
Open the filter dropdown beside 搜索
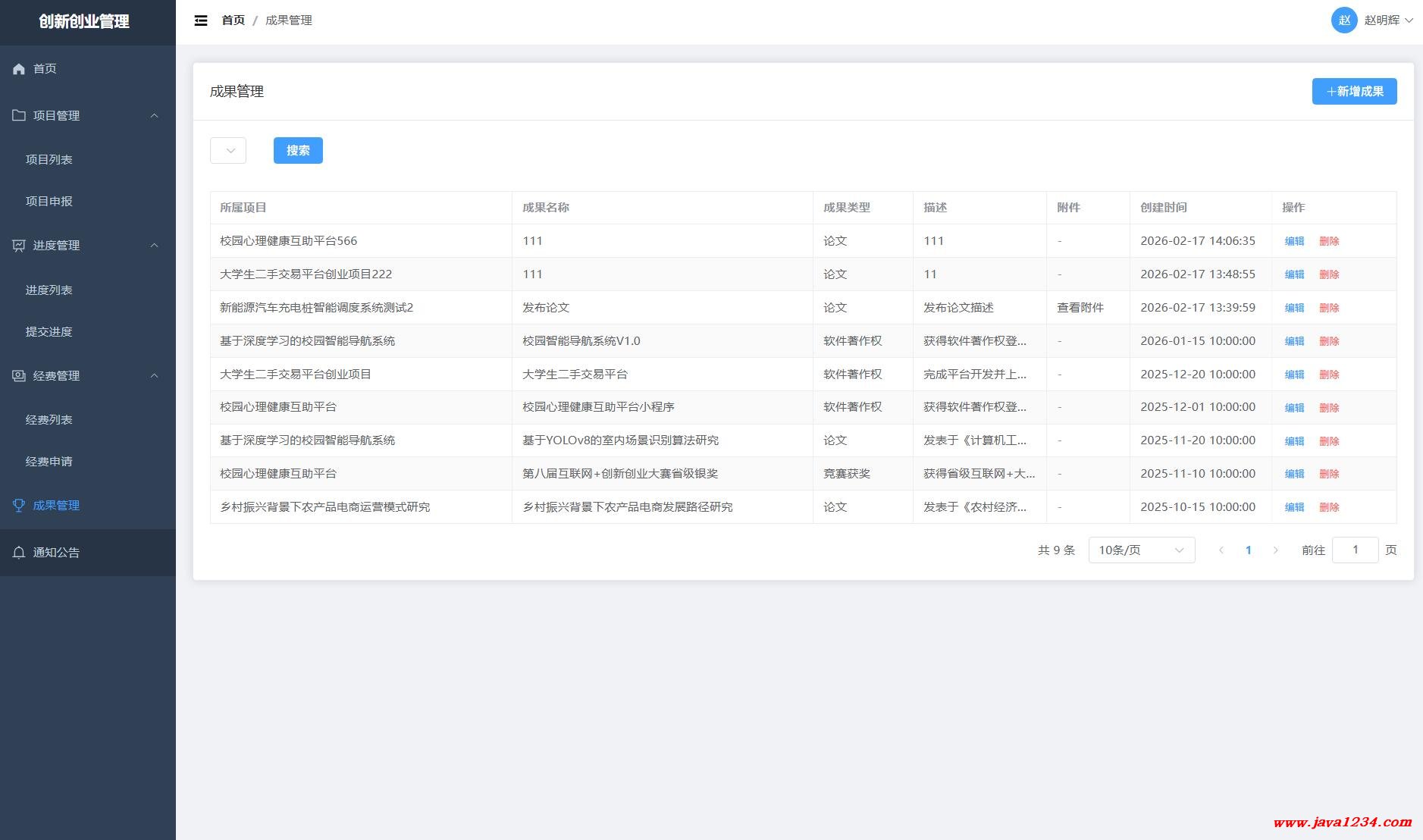pyautogui.click(x=228, y=151)
